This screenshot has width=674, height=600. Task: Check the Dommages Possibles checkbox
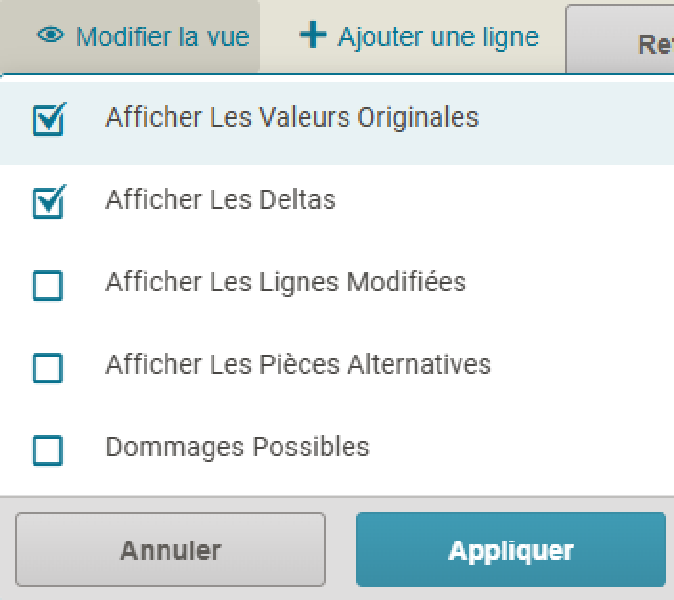[x=48, y=449]
